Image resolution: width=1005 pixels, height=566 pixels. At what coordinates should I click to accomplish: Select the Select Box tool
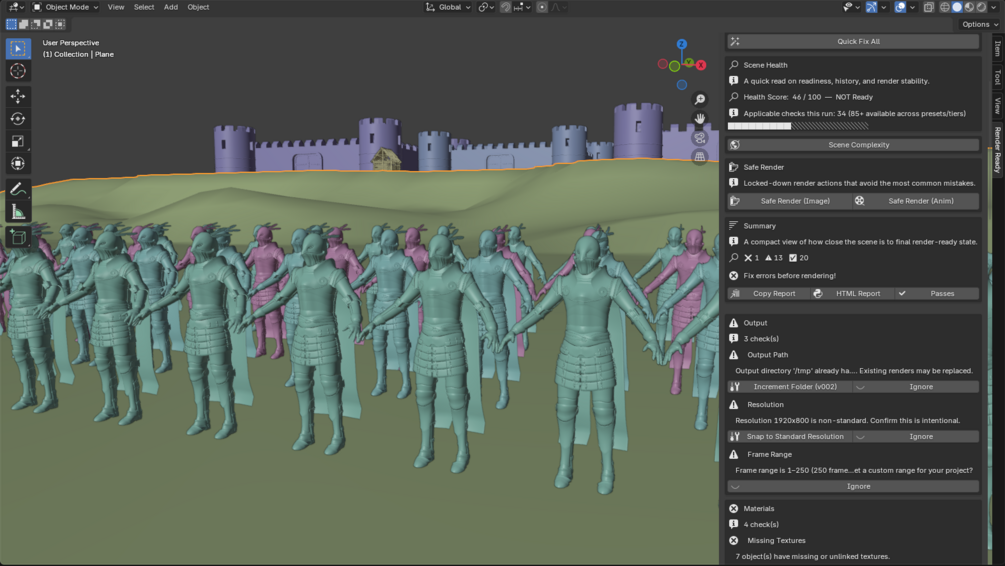click(x=17, y=48)
